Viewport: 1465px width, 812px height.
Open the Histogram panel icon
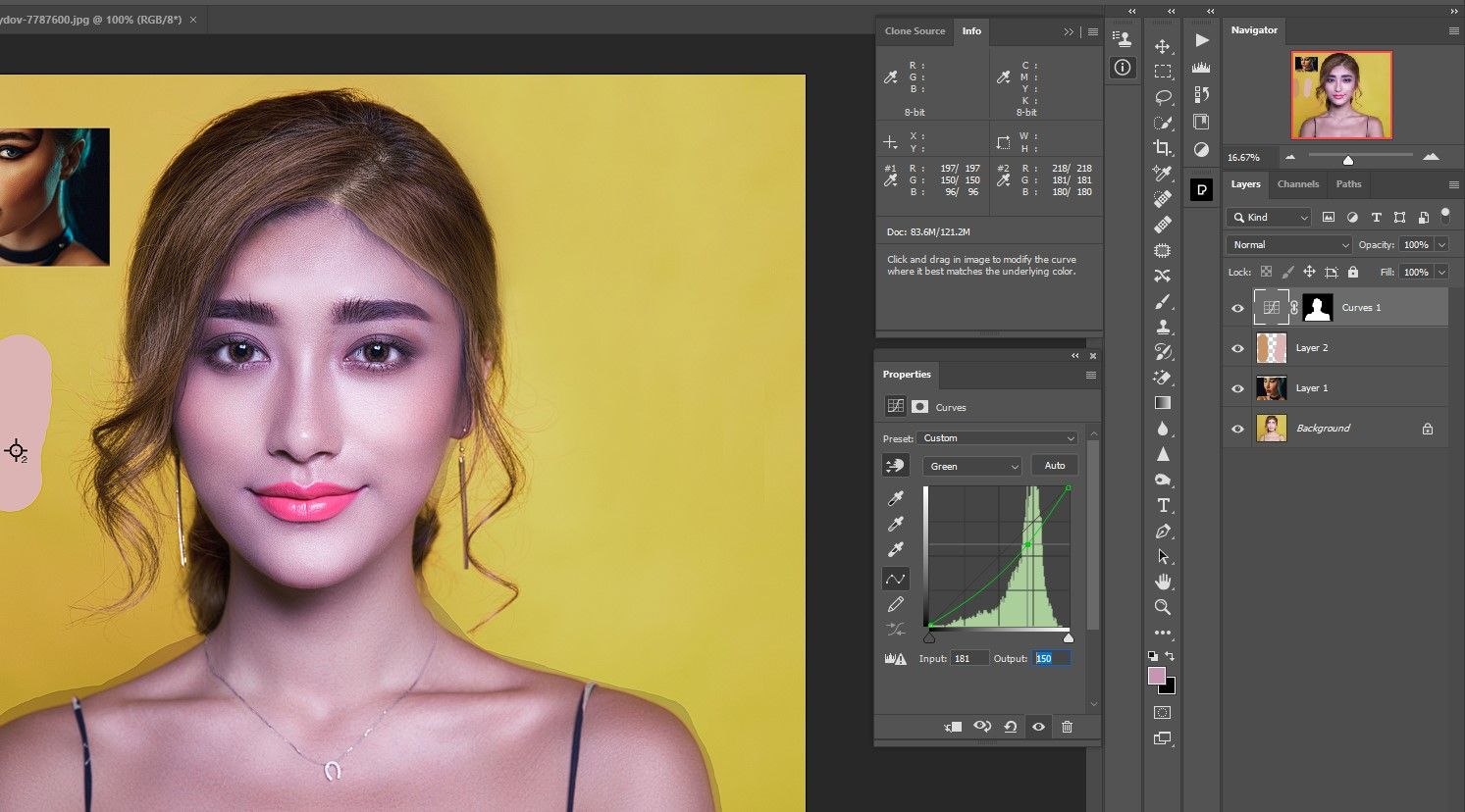click(1201, 68)
